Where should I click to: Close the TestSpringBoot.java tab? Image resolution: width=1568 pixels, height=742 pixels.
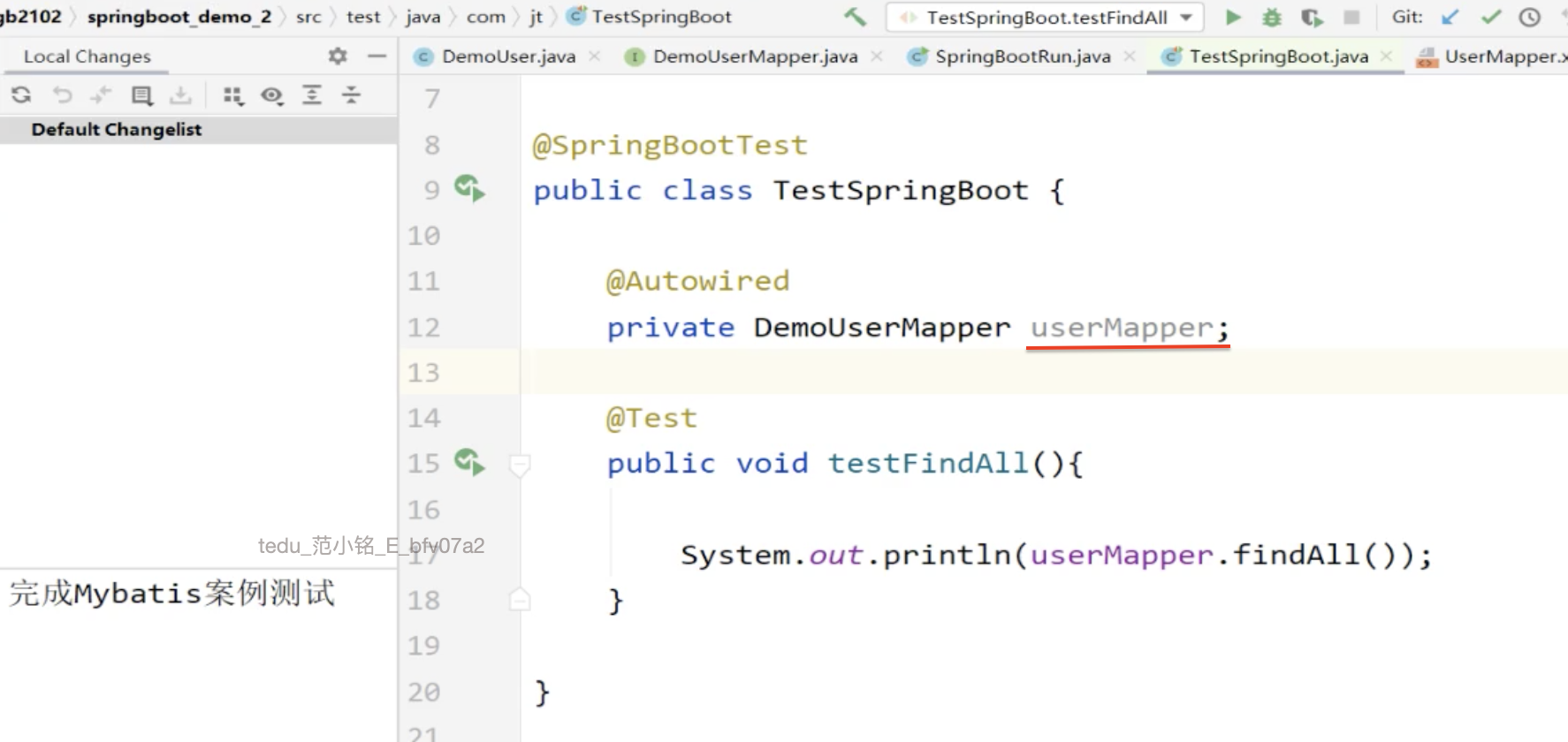1386,57
